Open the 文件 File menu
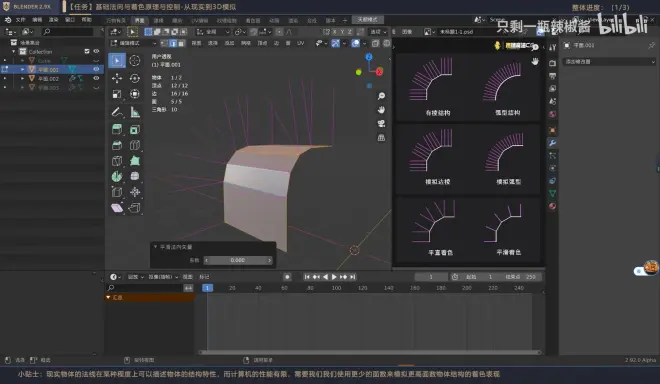Image resolution: width=660 pixels, height=384 pixels. click(20, 20)
